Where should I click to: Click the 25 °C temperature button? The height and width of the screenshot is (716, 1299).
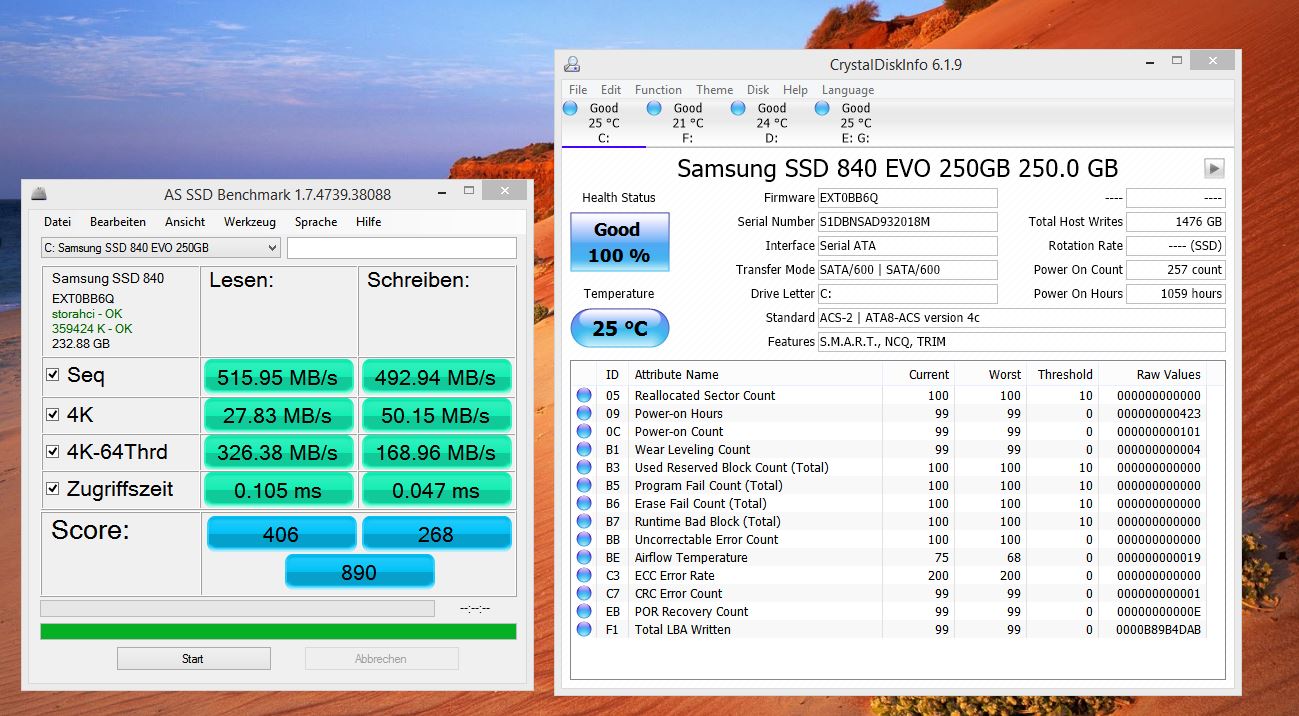620,327
